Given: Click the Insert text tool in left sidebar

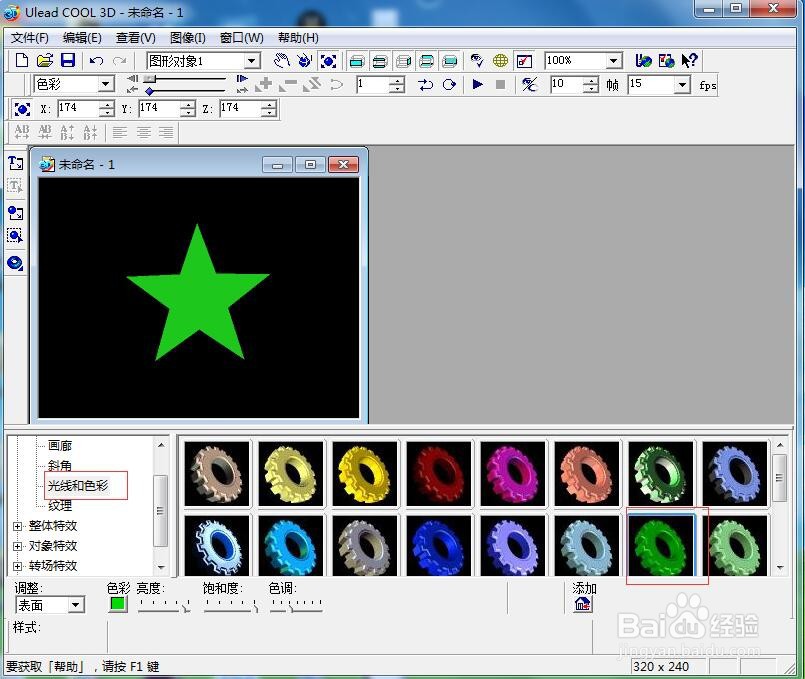Looking at the screenshot, I should coord(15,163).
